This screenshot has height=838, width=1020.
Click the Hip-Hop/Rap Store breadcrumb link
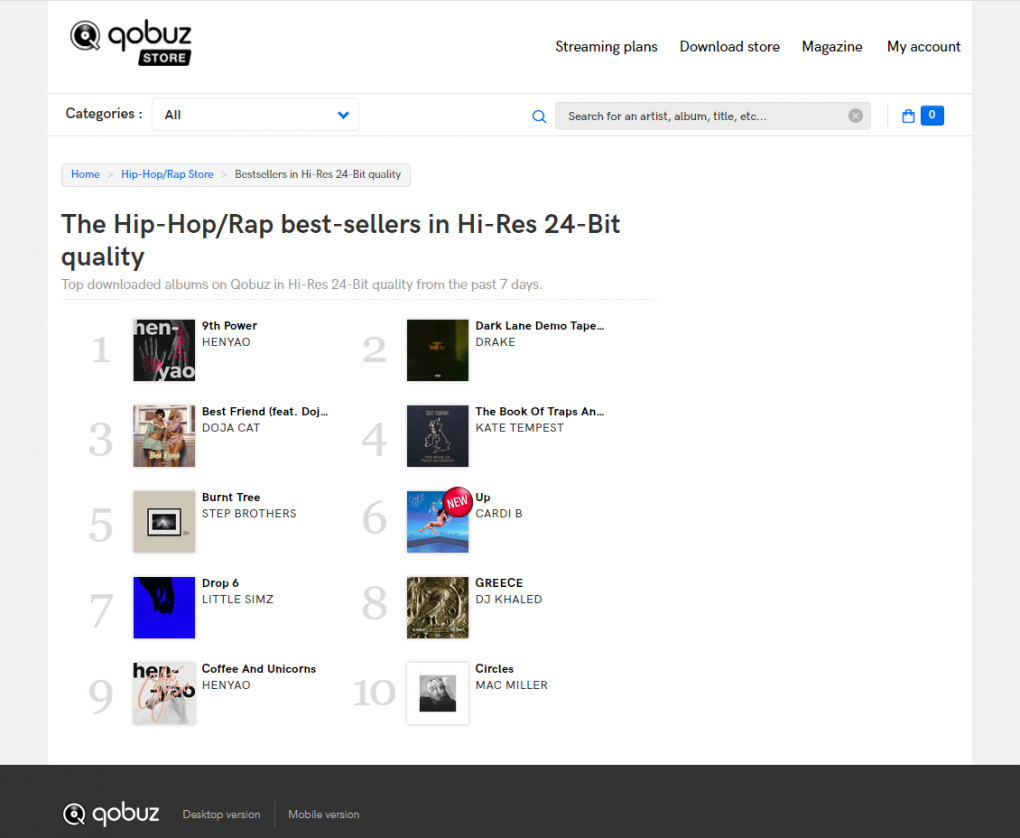(166, 174)
